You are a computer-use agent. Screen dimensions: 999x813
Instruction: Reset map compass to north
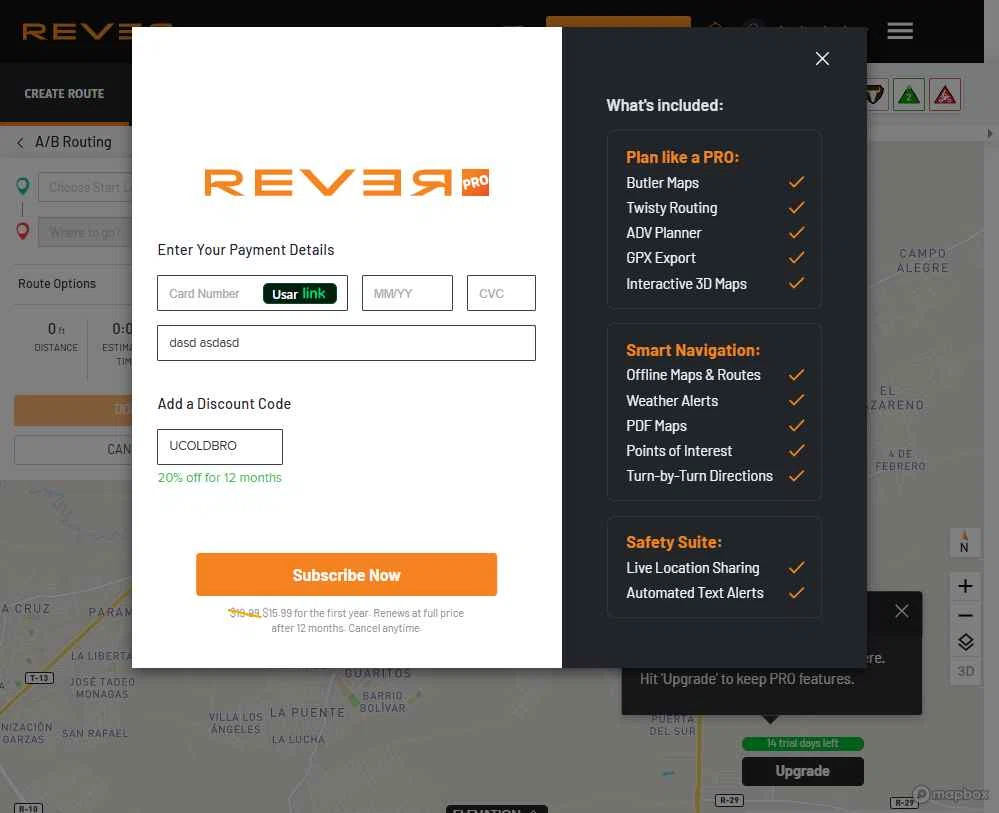click(965, 543)
